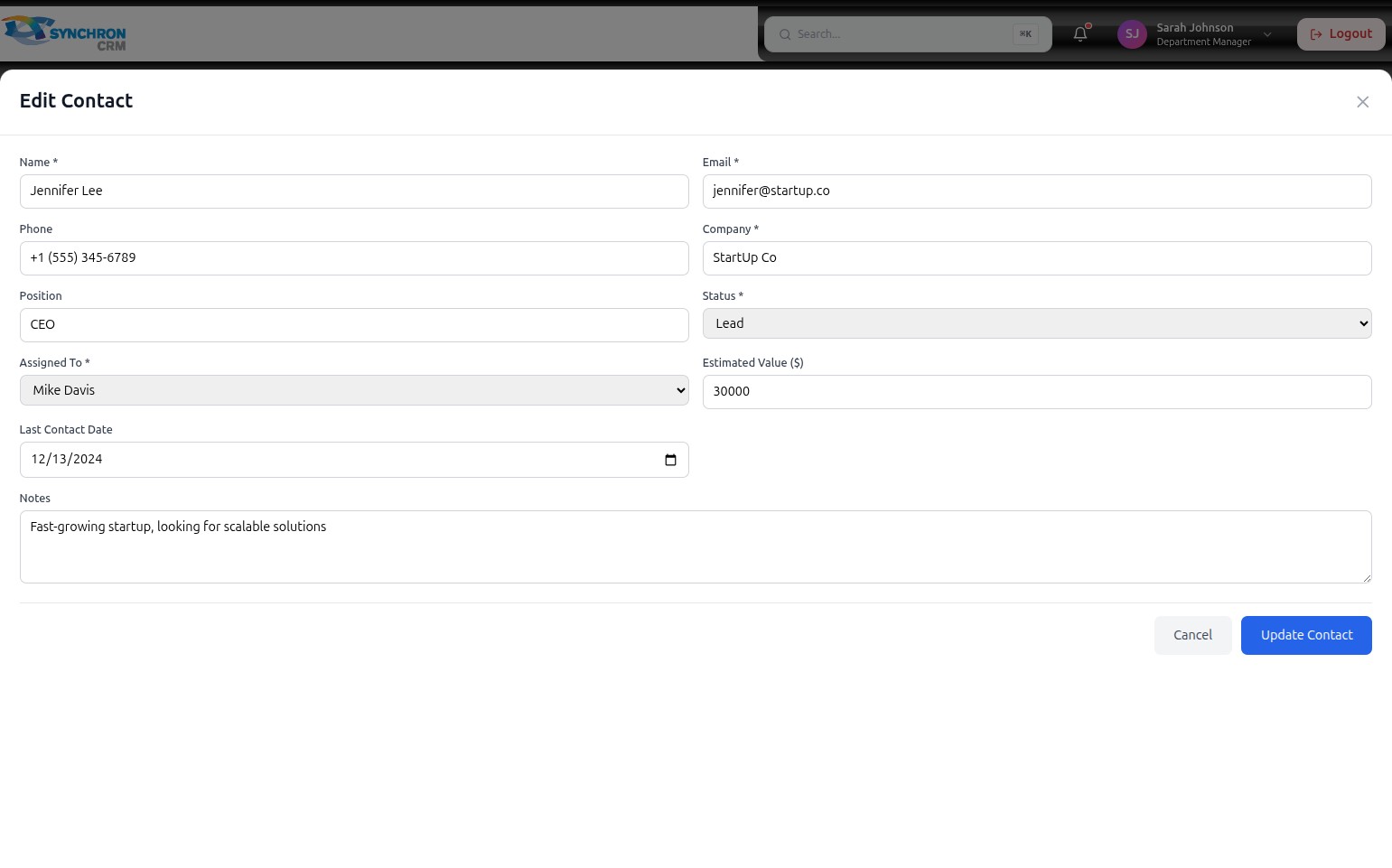Image resolution: width=1392 pixels, height=868 pixels.
Task: Click the Notes label
Action: [x=35, y=499]
